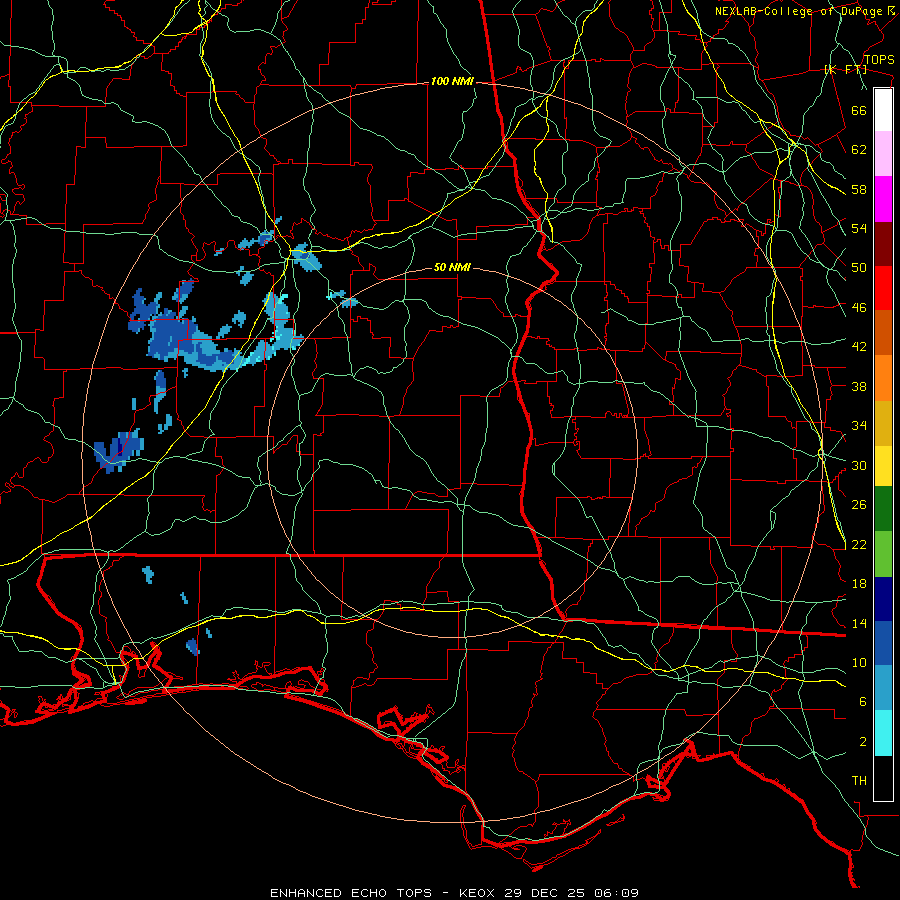Click the legend value 6
The width and height of the screenshot is (900, 900).
click(863, 702)
